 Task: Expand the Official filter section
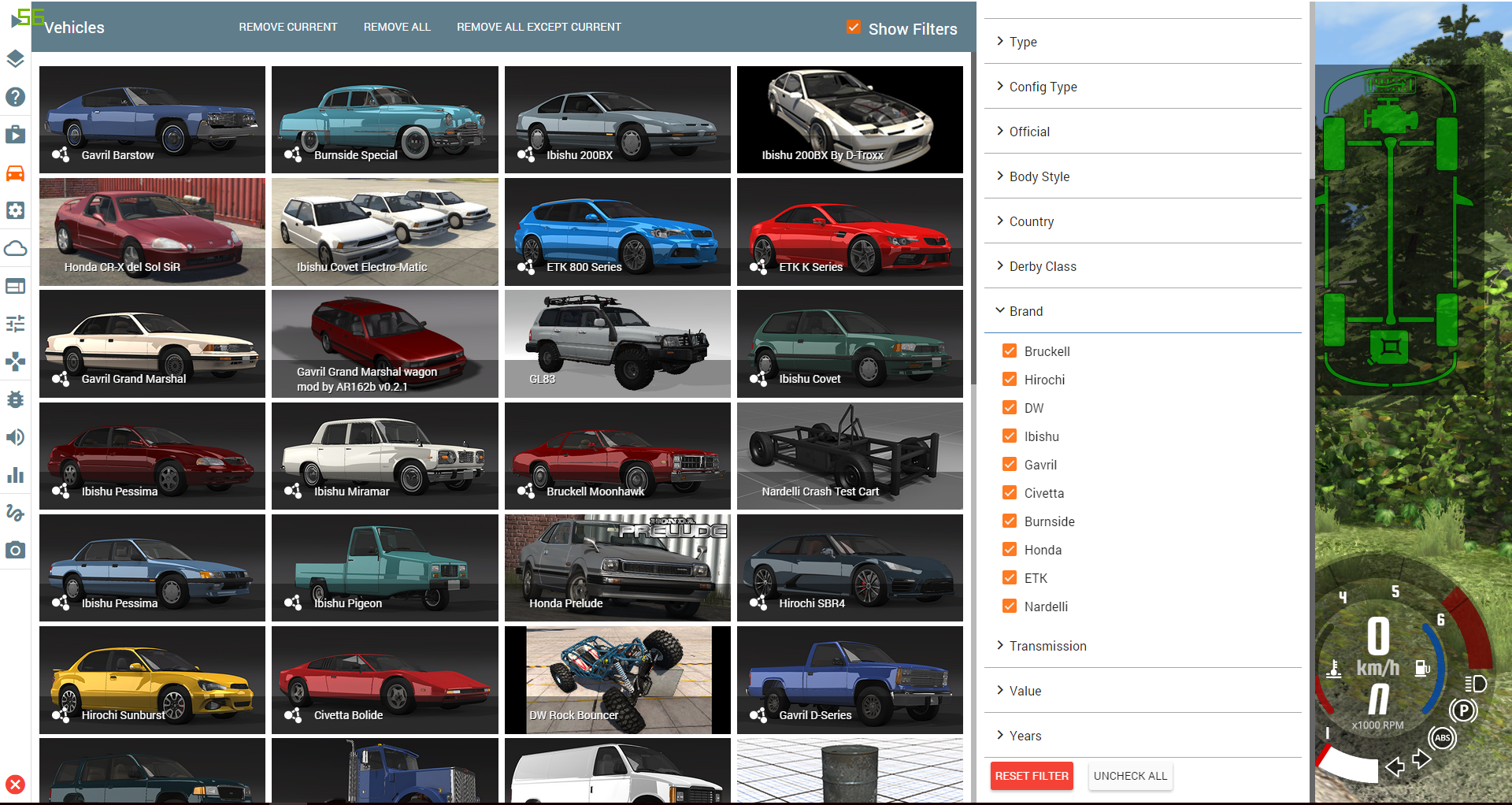click(1143, 132)
